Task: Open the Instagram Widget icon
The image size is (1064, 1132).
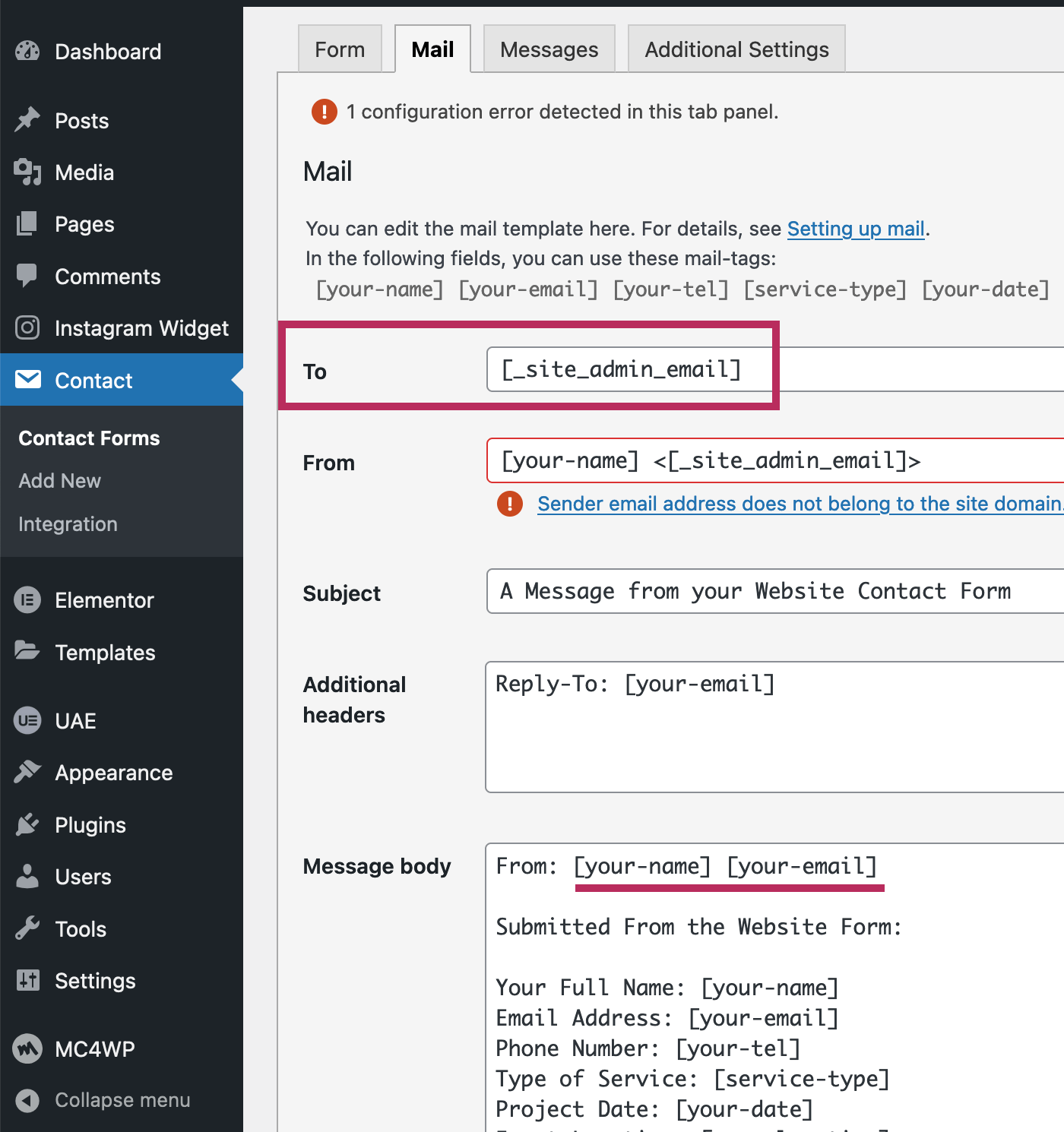Action: (x=27, y=327)
